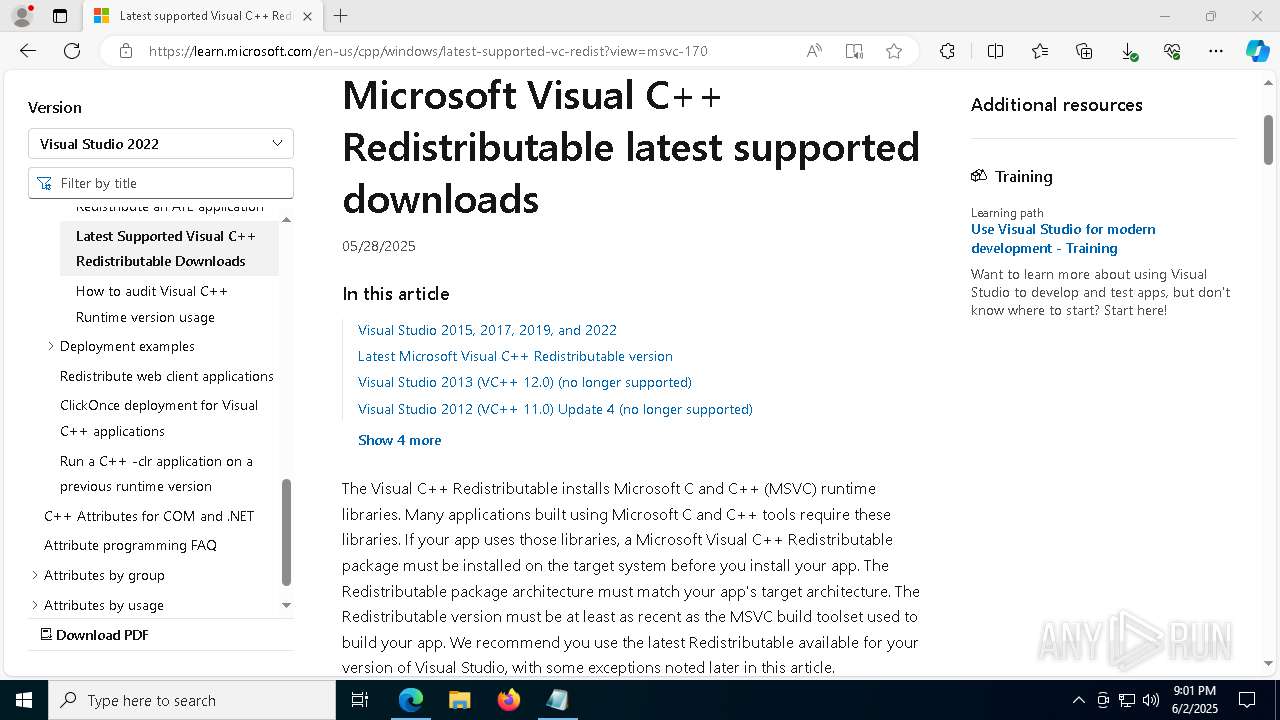Image resolution: width=1280 pixels, height=720 pixels.
Task: Add page to favorites star icon
Action: 894,51
